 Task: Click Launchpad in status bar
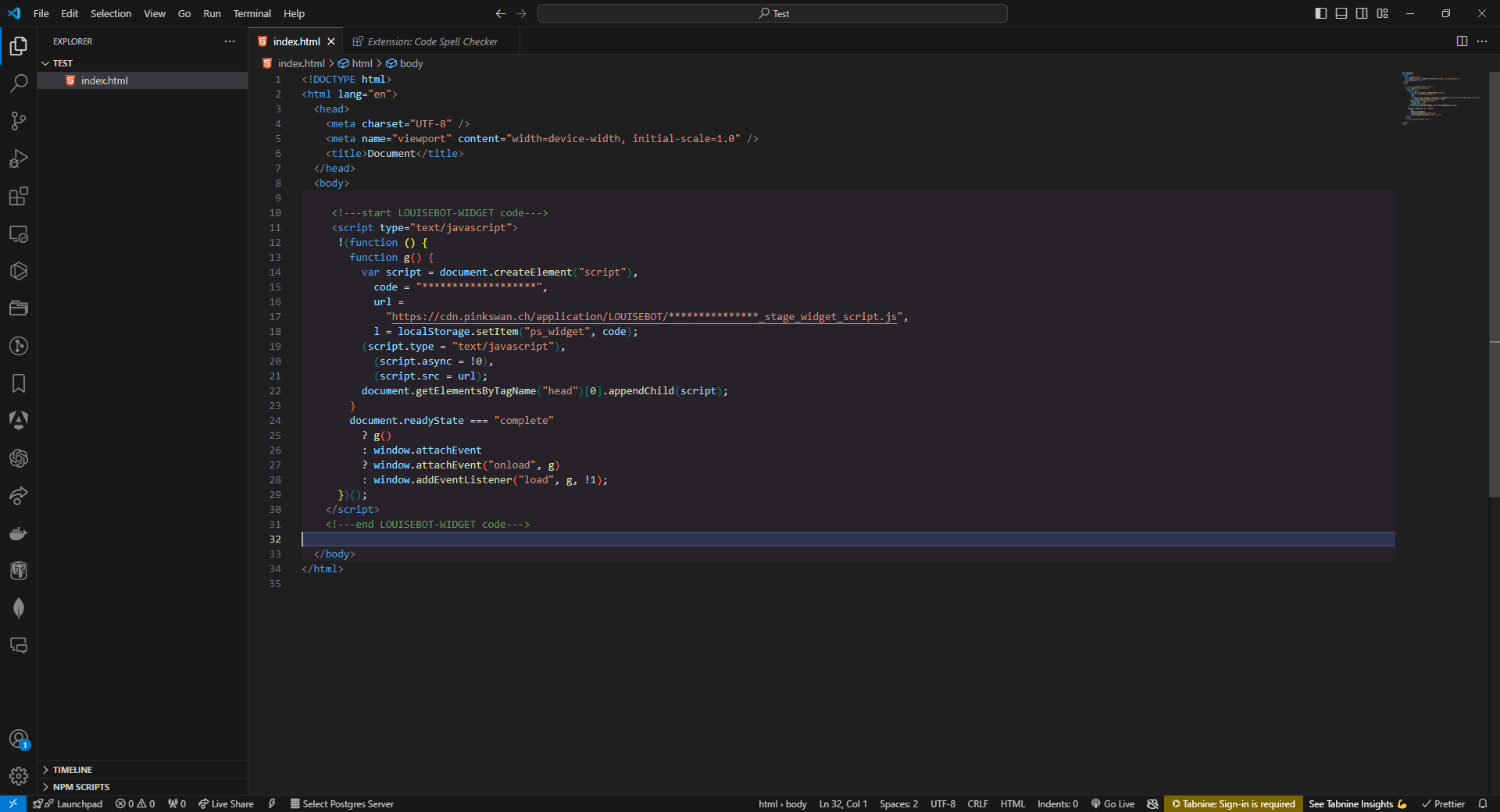coord(67,803)
